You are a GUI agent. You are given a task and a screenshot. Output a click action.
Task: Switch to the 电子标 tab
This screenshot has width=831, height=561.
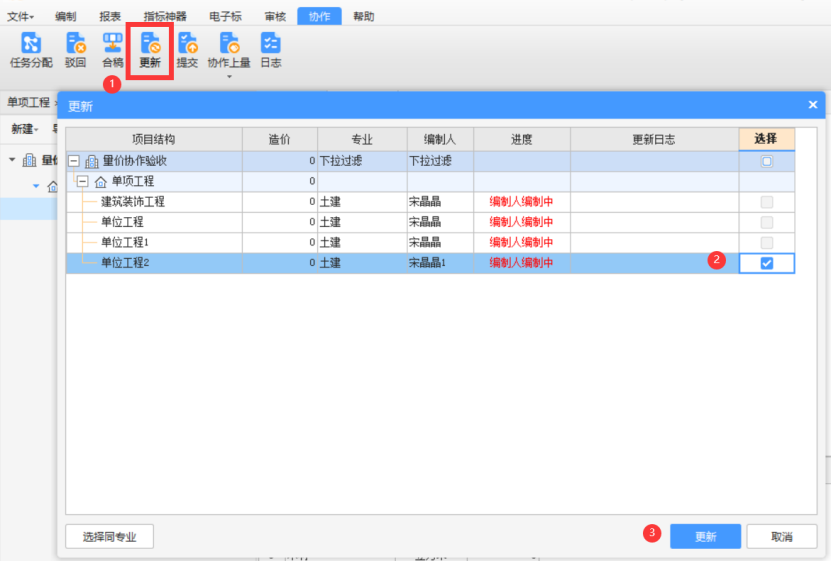(226, 16)
